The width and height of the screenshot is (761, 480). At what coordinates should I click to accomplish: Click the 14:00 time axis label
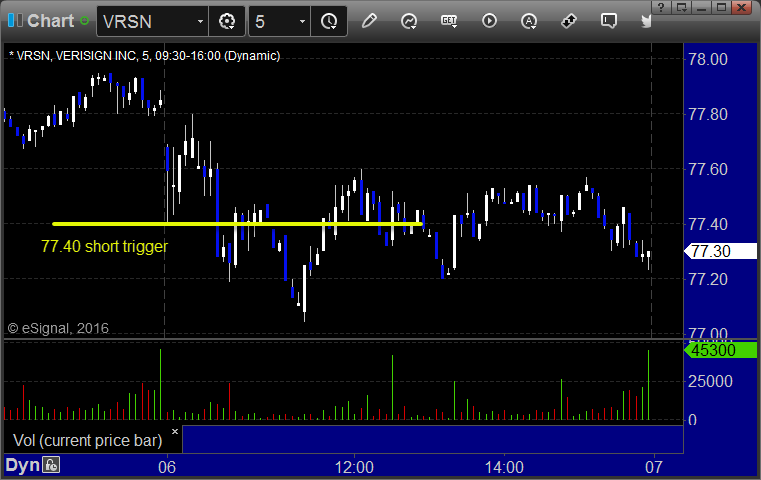[504, 467]
